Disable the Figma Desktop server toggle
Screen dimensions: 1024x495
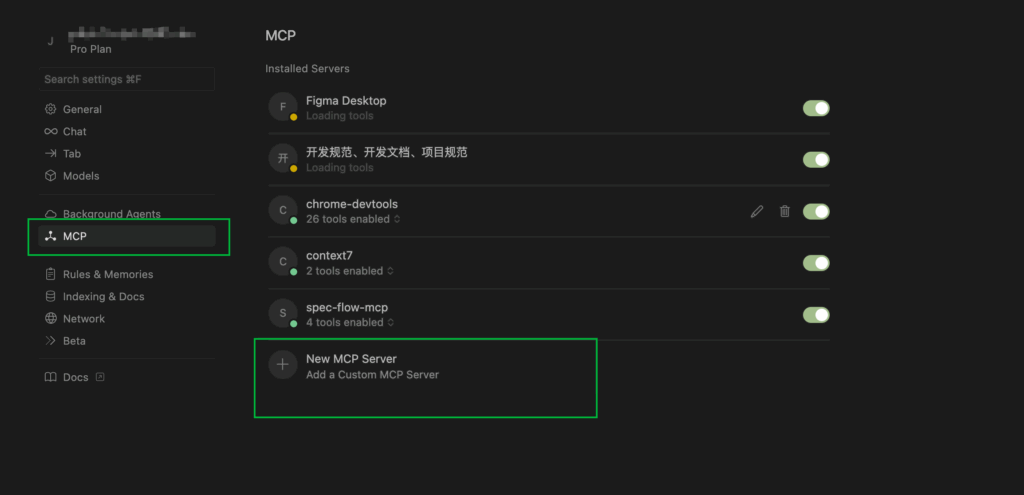pos(816,108)
